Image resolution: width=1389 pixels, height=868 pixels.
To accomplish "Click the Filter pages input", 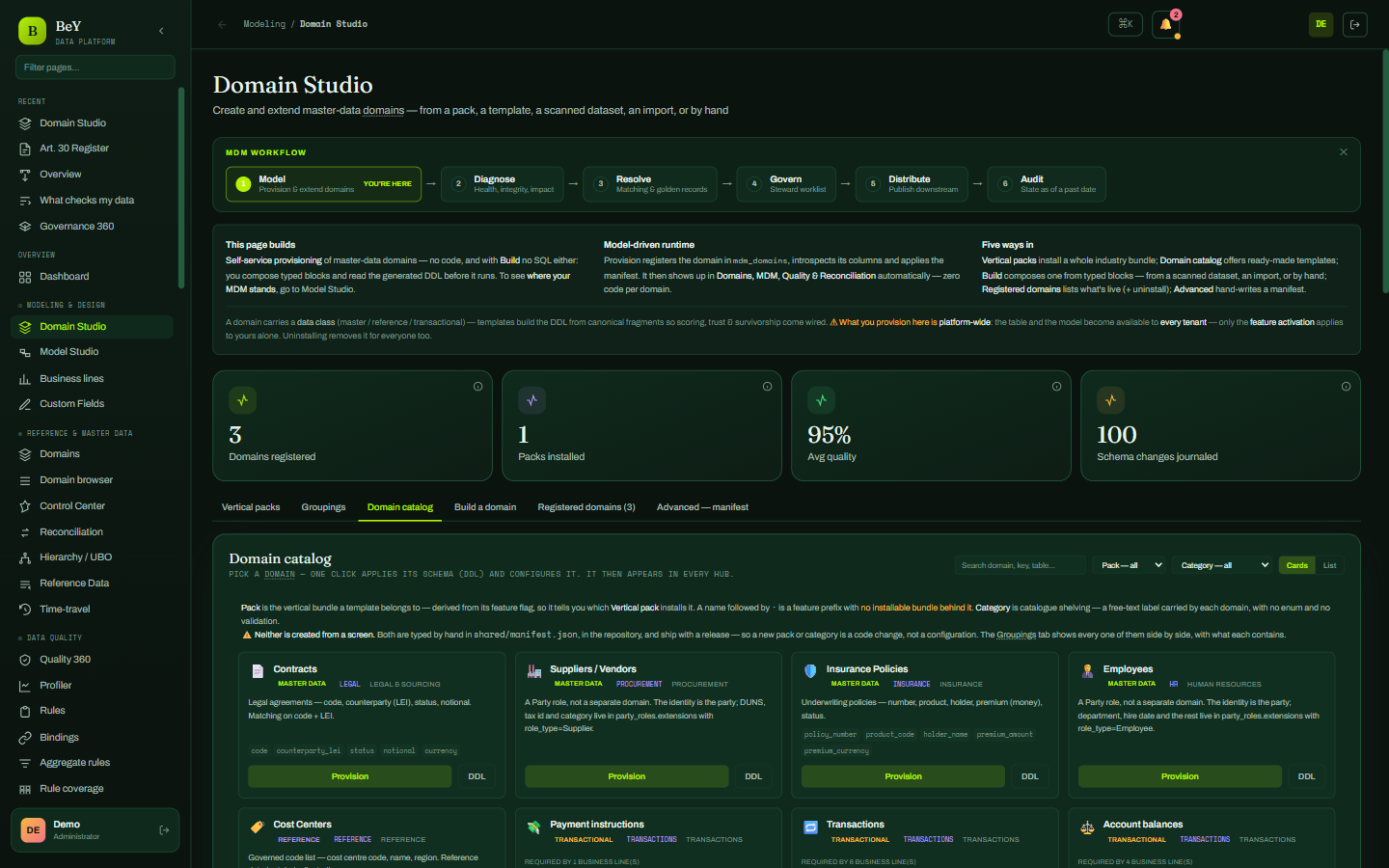I will point(95,68).
